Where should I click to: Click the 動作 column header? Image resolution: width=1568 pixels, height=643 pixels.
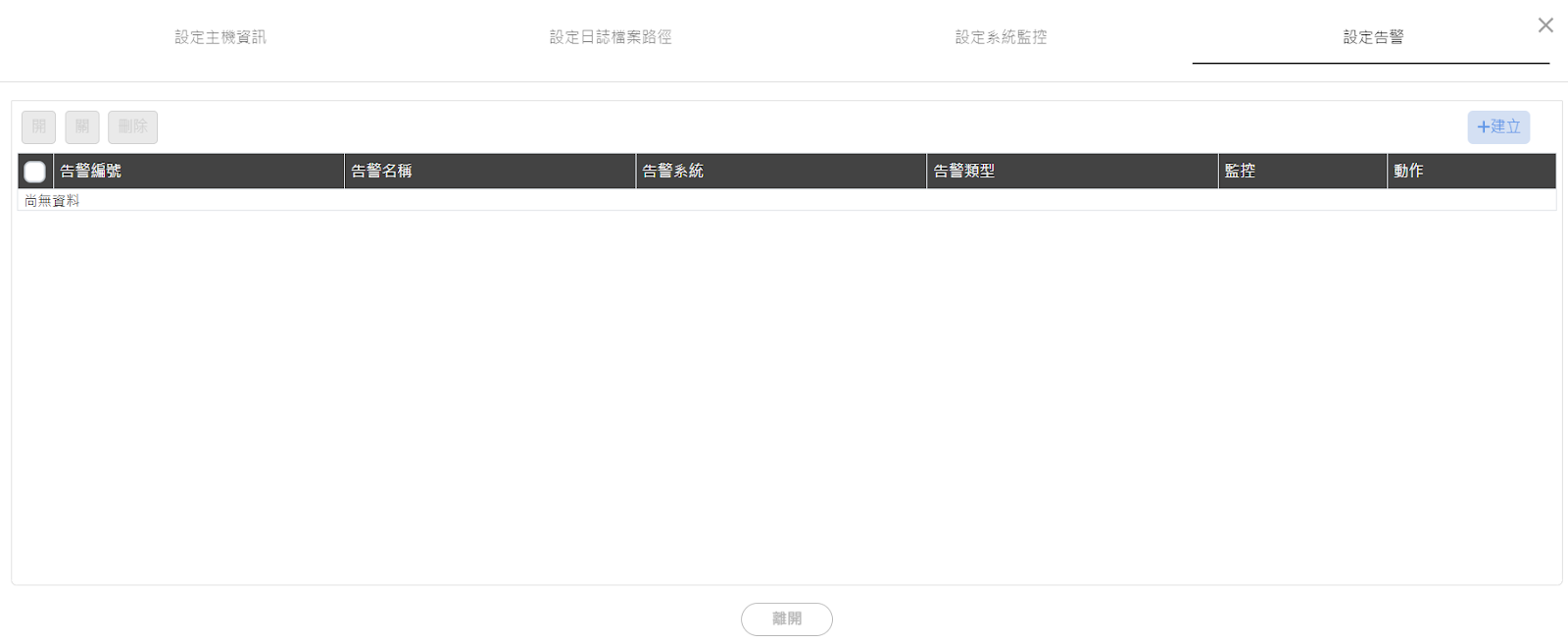click(1472, 171)
